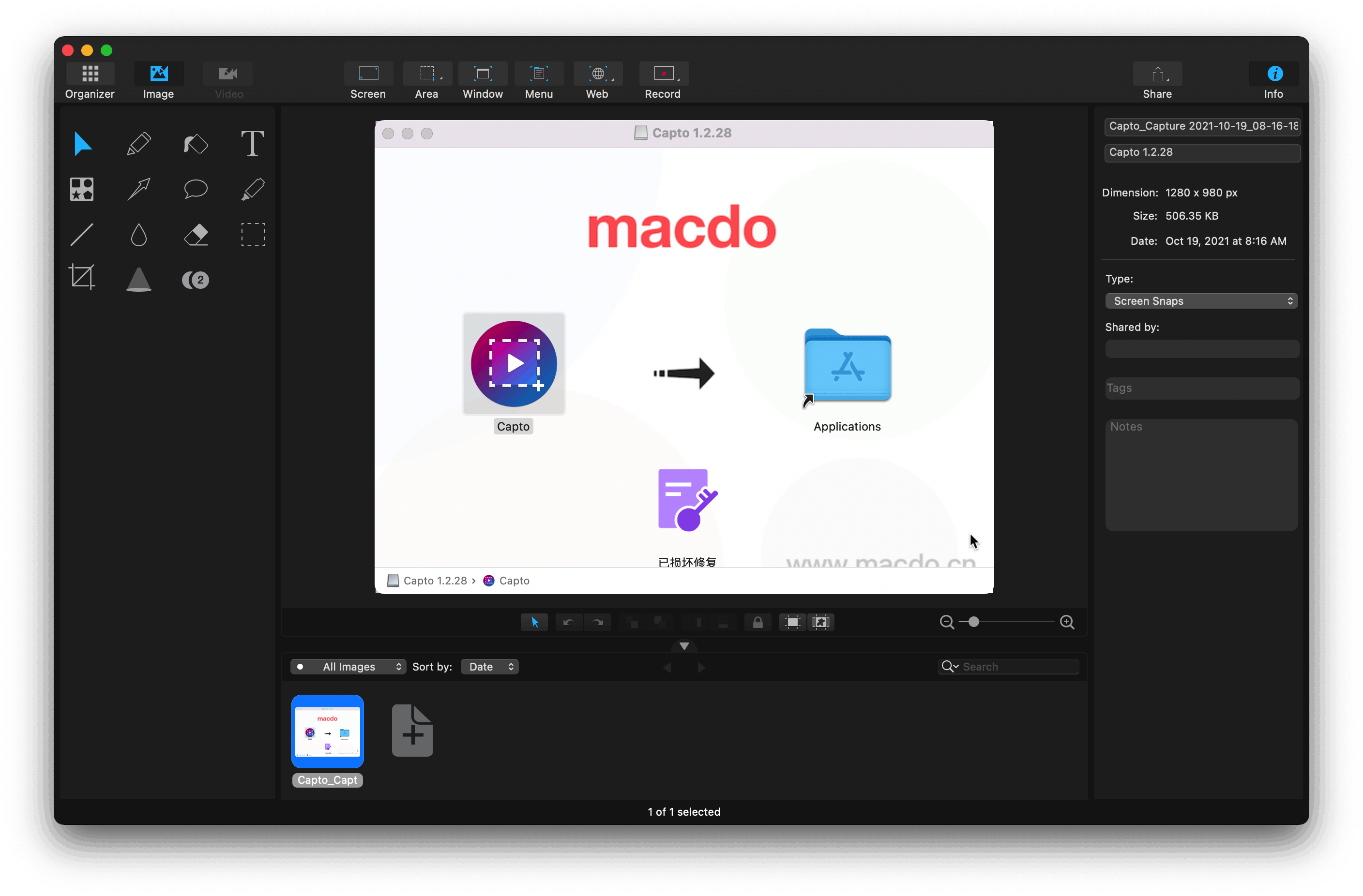Select the blur droplet tool
The width and height of the screenshot is (1363, 896).
click(x=138, y=235)
